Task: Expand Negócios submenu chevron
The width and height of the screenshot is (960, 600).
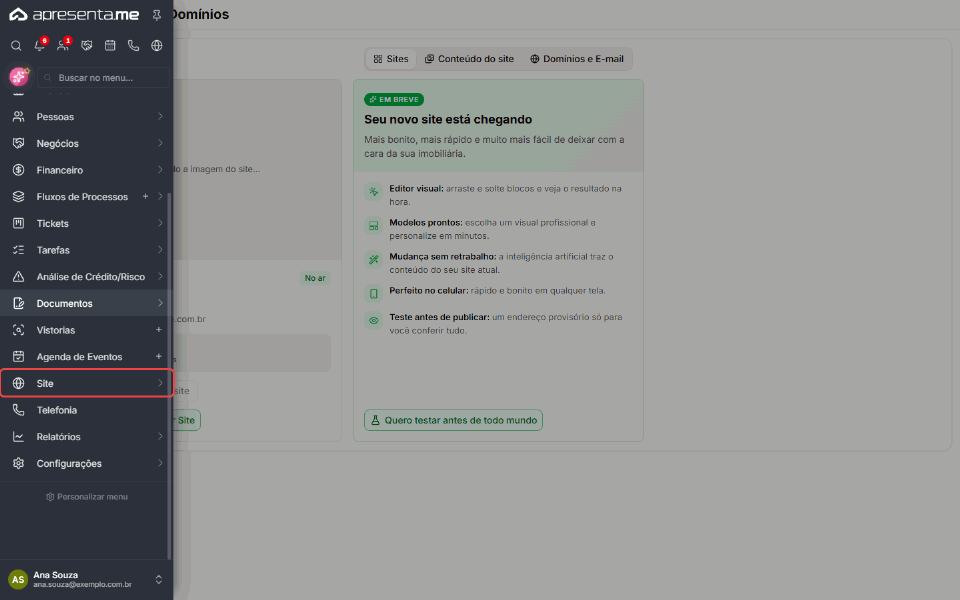Action: tap(160, 143)
